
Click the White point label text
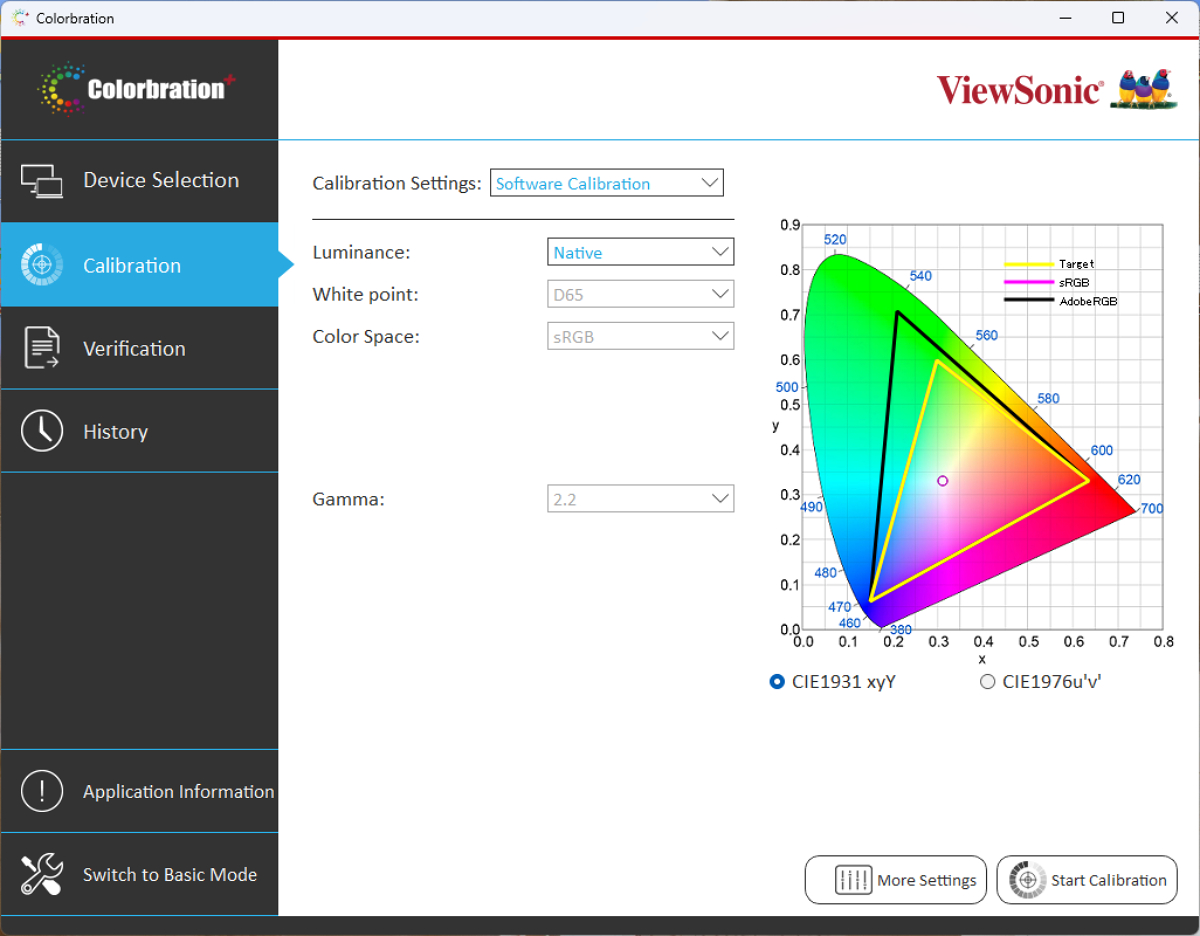(365, 294)
